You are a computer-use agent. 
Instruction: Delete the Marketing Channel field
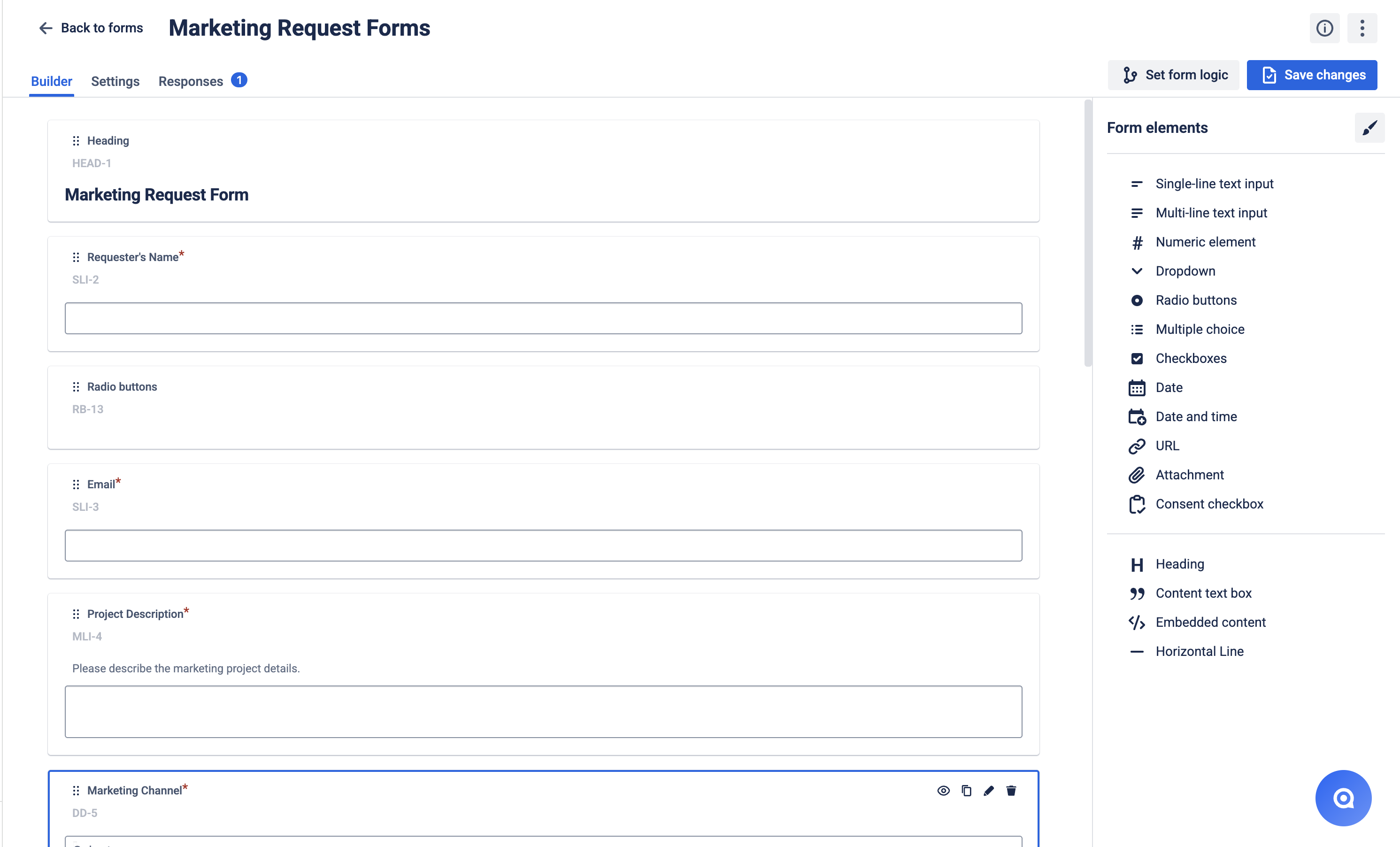1011,791
